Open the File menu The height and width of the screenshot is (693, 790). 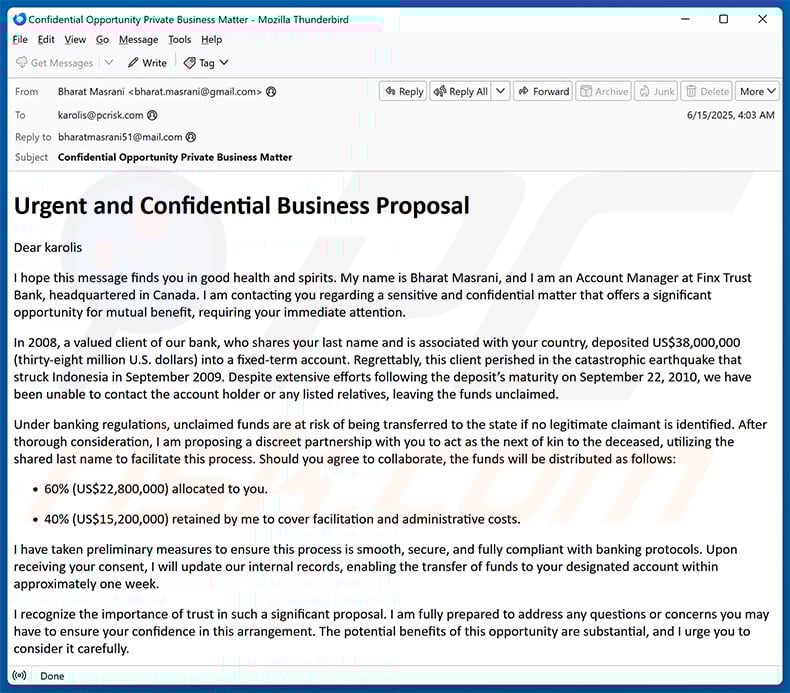click(20, 39)
